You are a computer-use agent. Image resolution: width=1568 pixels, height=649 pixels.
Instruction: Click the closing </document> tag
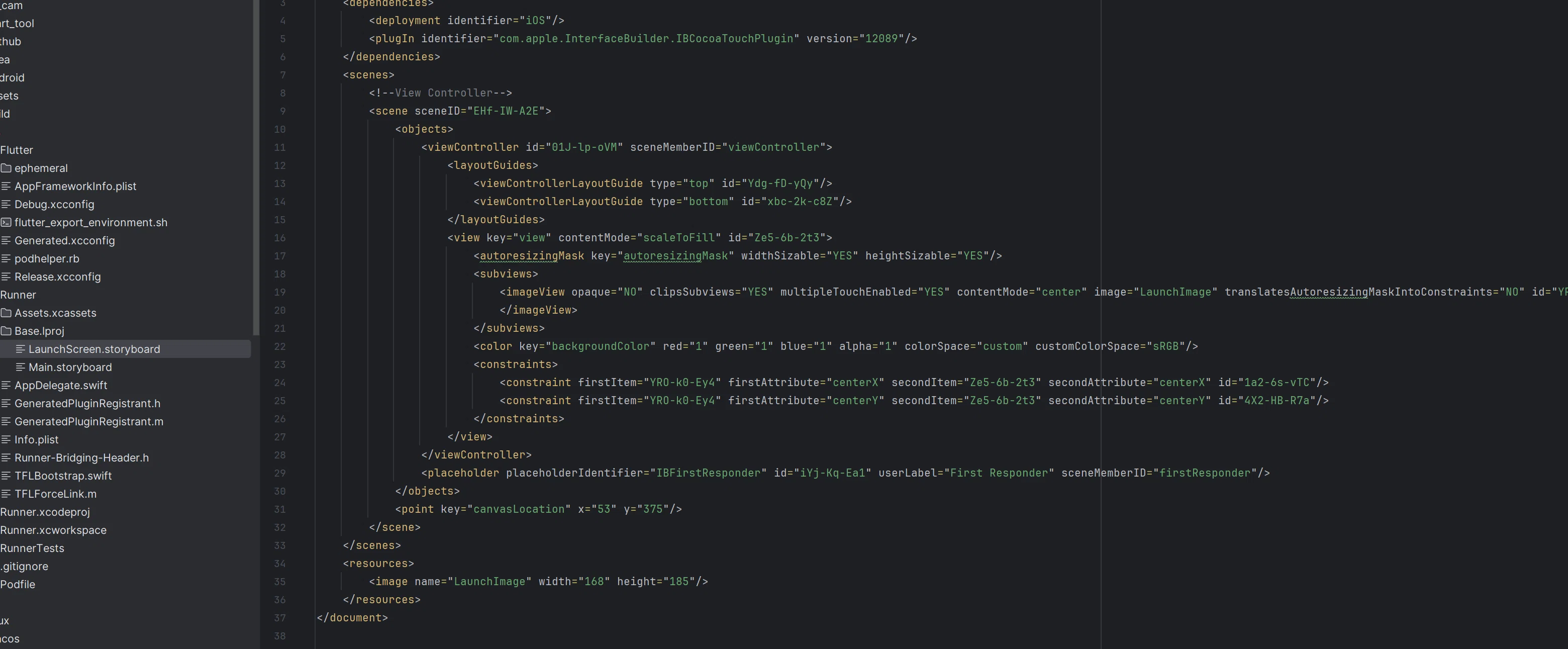[x=352, y=617]
